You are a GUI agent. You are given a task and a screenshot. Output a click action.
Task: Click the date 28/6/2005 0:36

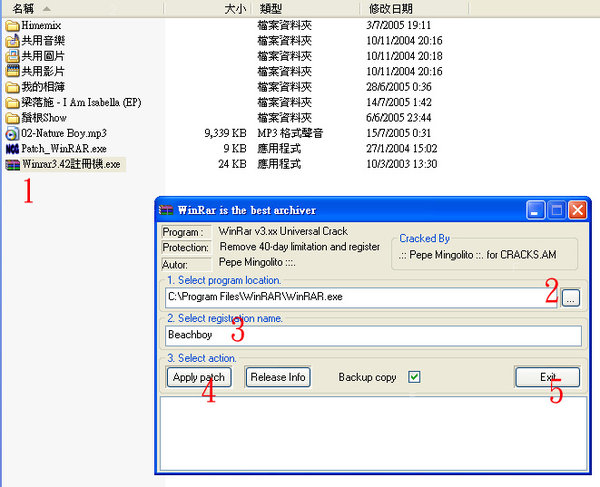398,87
